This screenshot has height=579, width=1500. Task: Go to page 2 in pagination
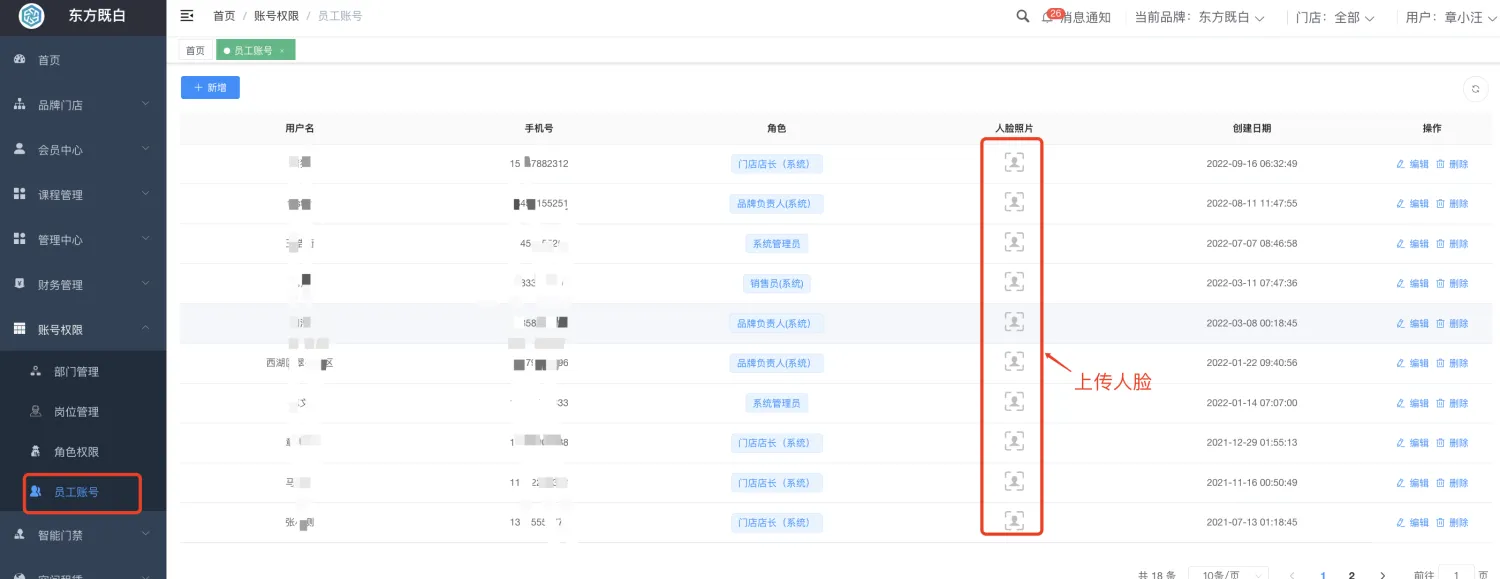1352,575
